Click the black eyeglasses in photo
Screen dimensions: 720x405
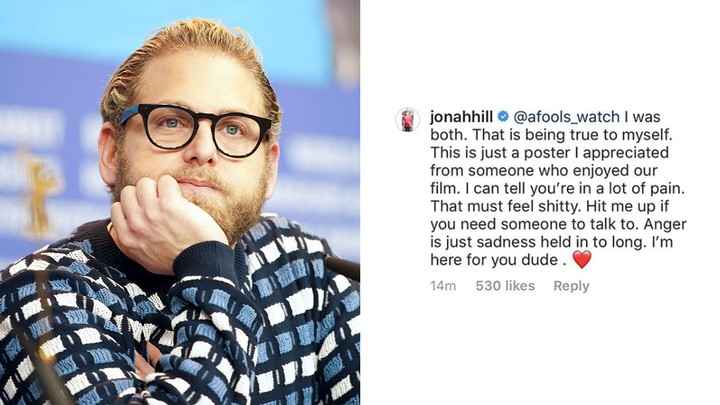point(196,129)
